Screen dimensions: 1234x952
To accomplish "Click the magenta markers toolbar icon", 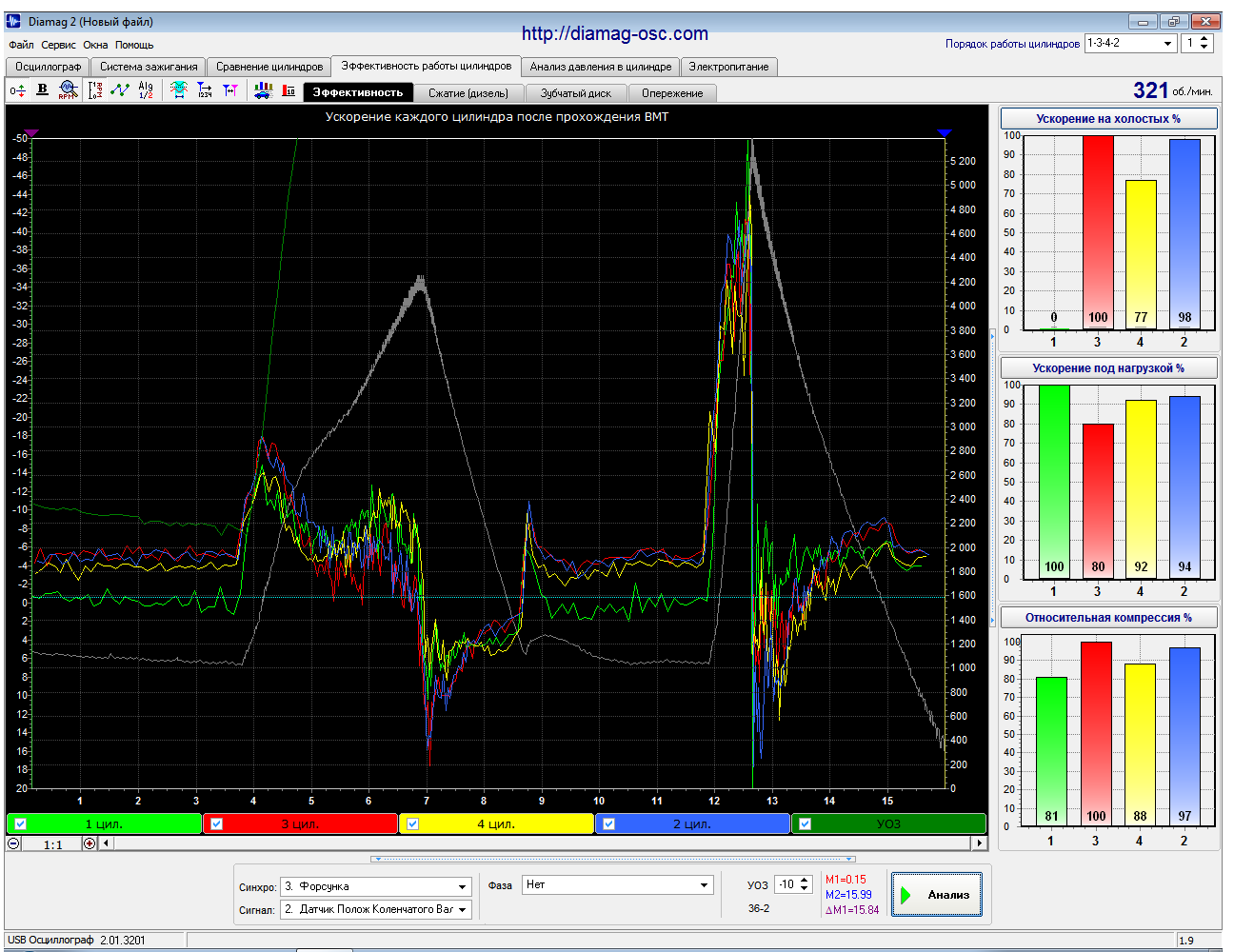I will 230,89.
